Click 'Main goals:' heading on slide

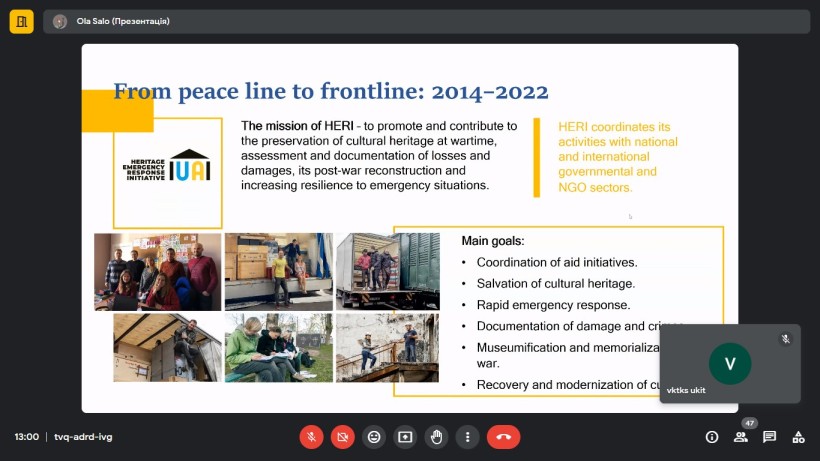point(493,241)
